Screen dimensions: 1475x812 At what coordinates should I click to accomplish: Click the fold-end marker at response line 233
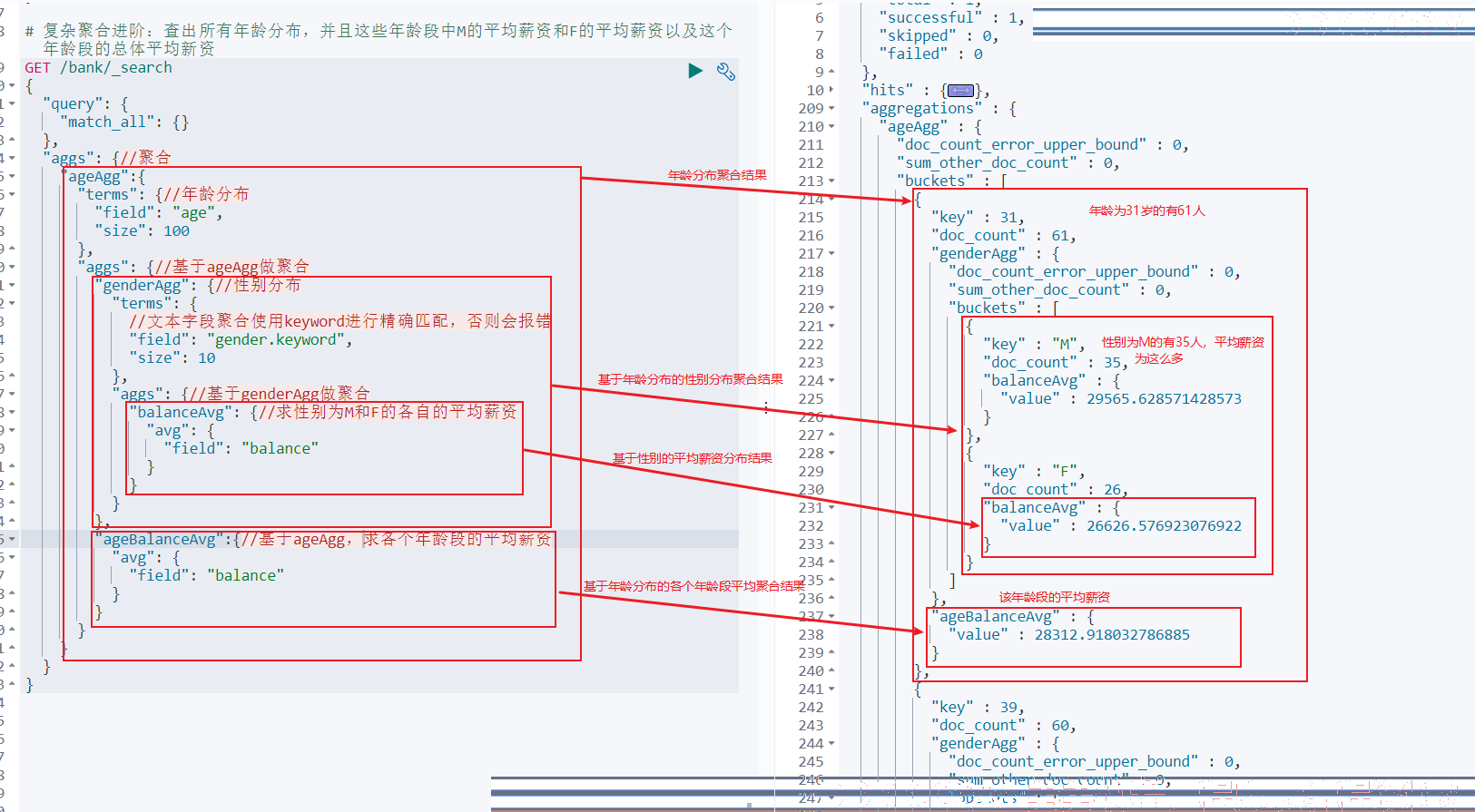(832, 543)
